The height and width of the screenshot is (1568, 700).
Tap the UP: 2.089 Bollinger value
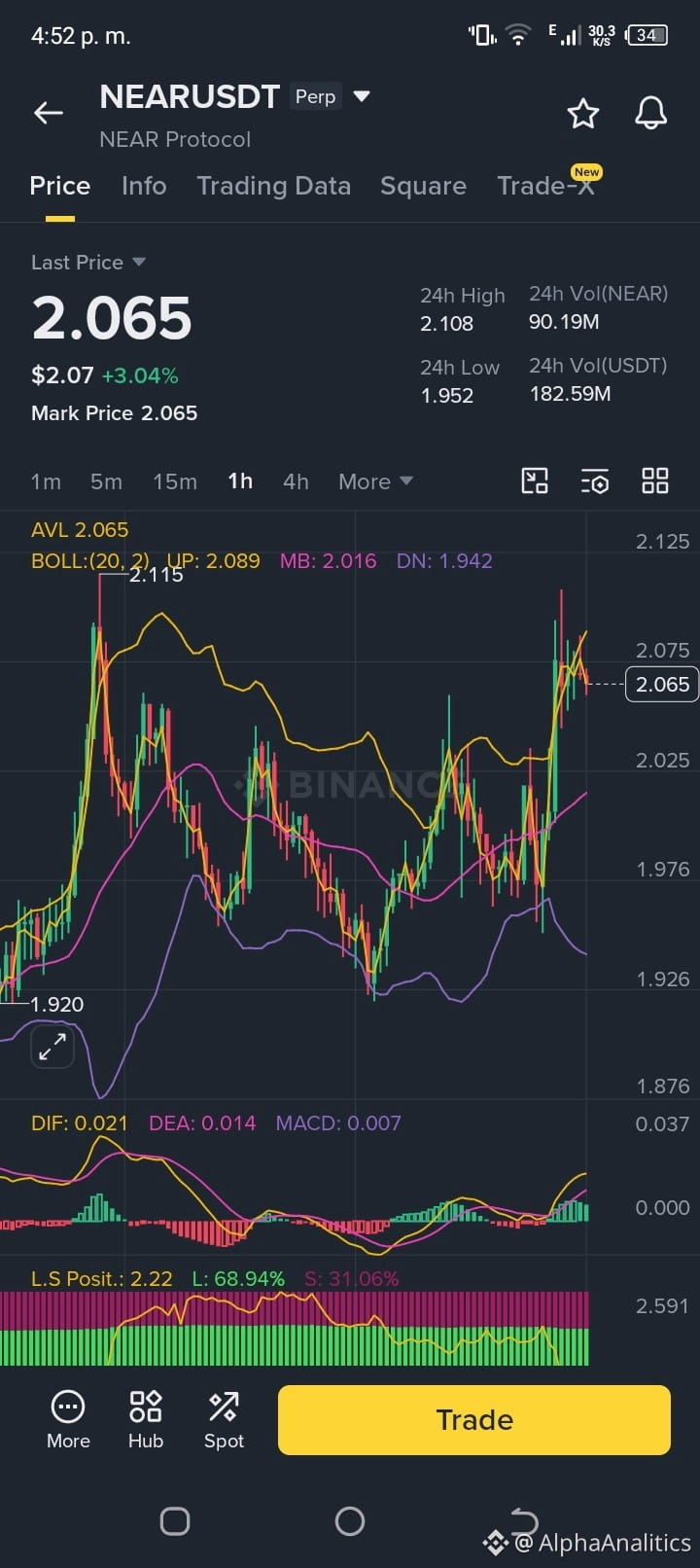point(213,561)
